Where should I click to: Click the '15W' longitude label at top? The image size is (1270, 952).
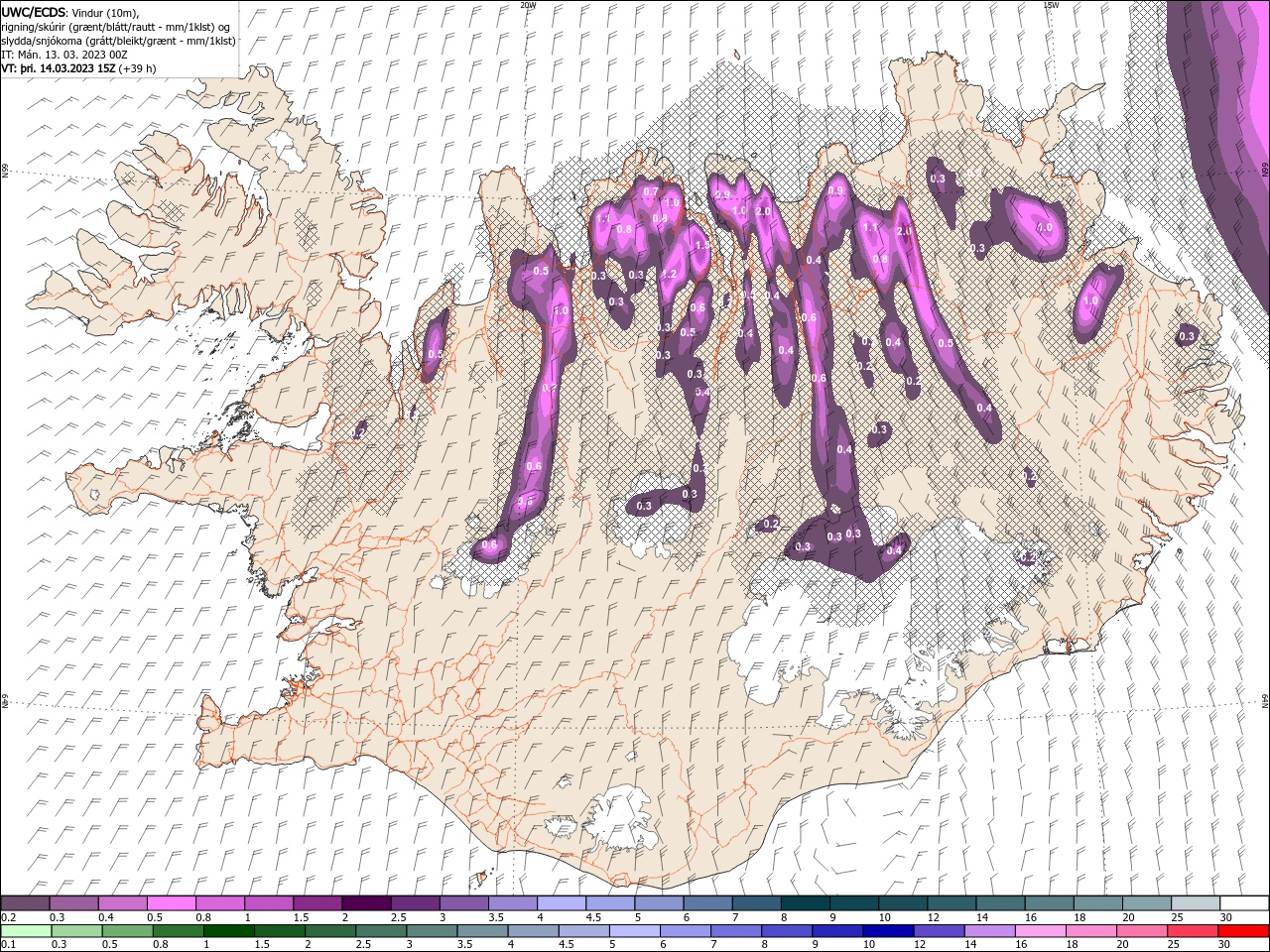[1051, 4]
